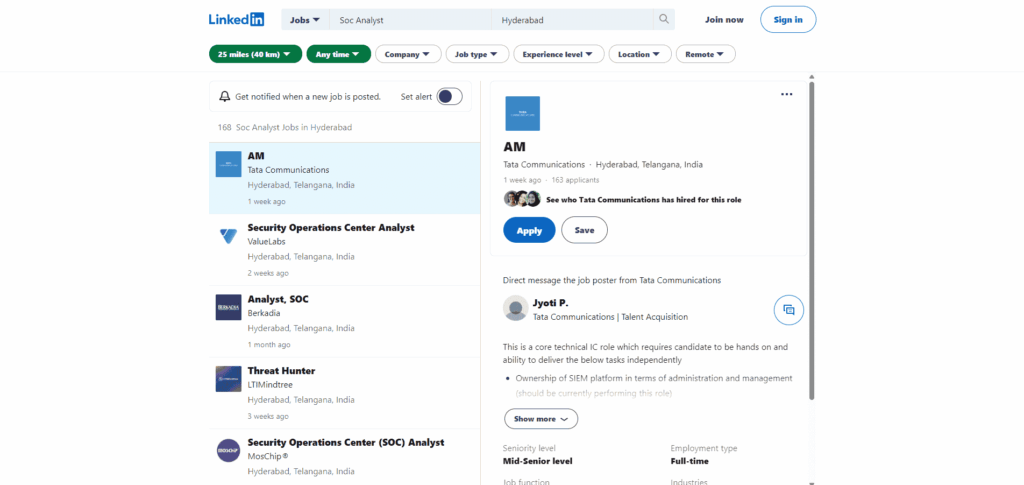
Task: Click See who Tata Communications has hired
Action: coord(643,200)
